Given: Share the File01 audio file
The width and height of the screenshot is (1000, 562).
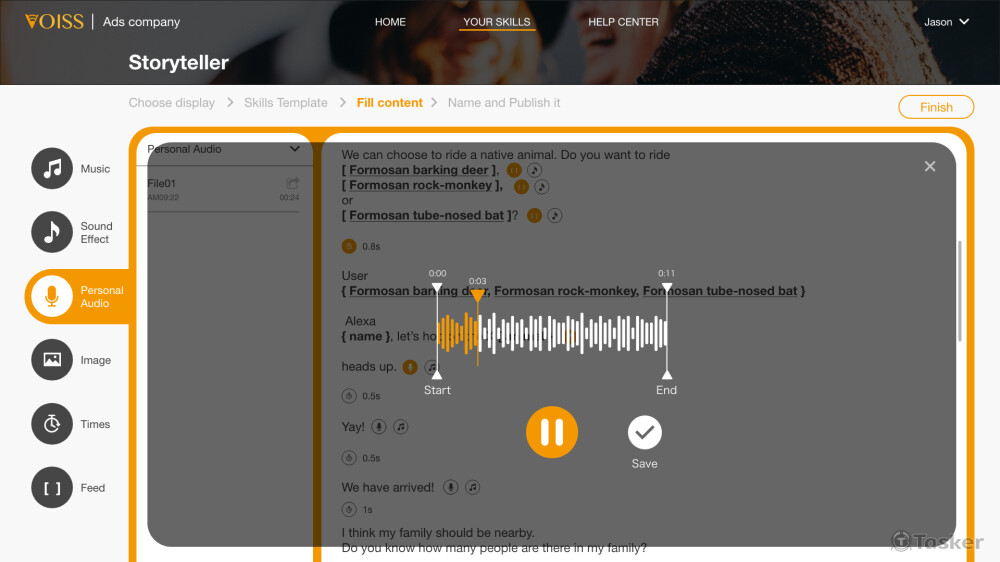Looking at the screenshot, I should (293, 183).
